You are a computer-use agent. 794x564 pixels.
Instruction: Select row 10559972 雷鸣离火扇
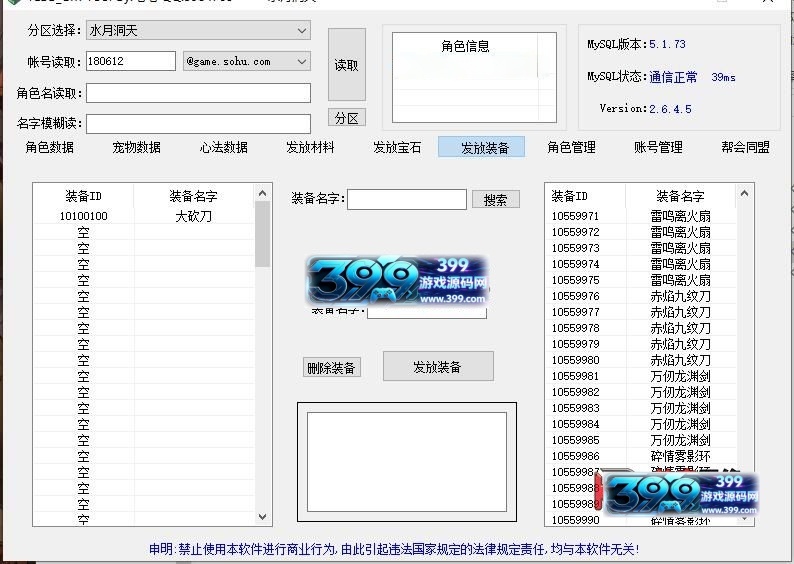(x=641, y=232)
